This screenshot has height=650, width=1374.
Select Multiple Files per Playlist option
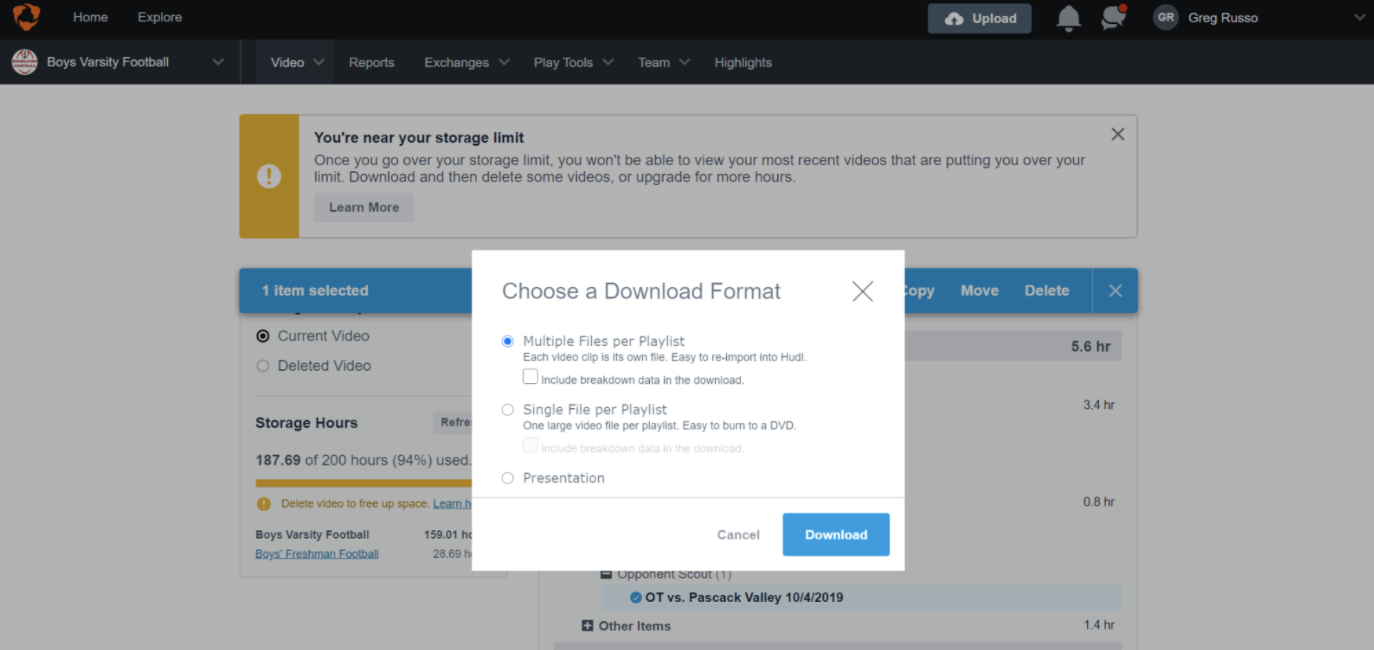point(508,341)
